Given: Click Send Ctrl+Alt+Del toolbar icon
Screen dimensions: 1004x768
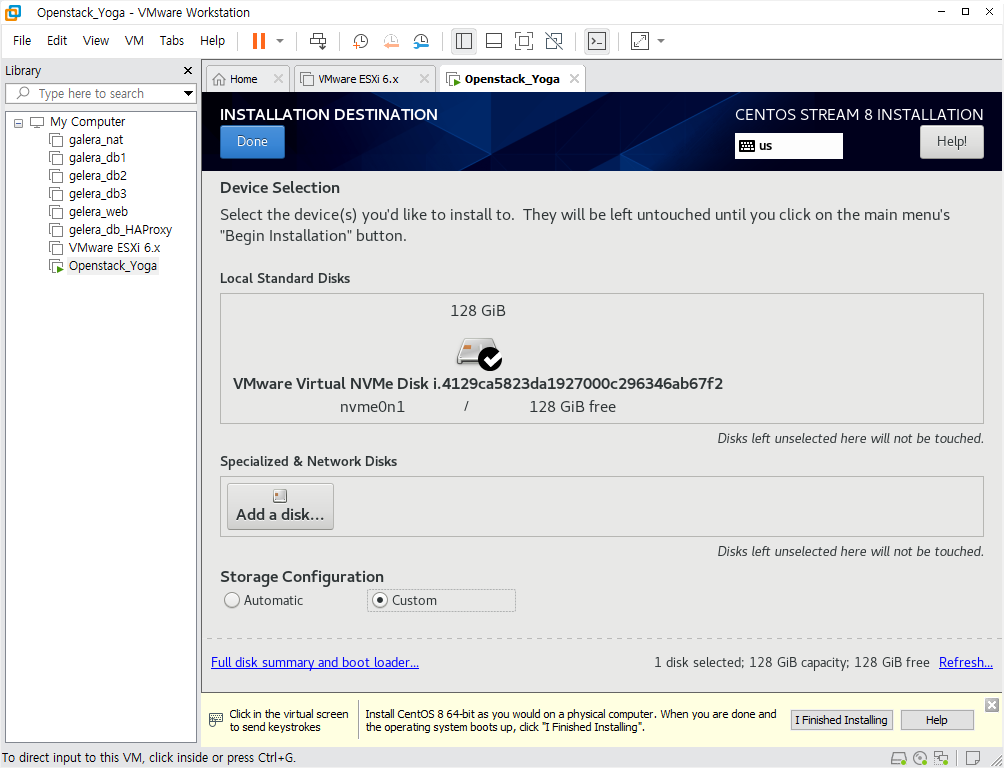Looking at the screenshot, I should (x=318, y=41).
